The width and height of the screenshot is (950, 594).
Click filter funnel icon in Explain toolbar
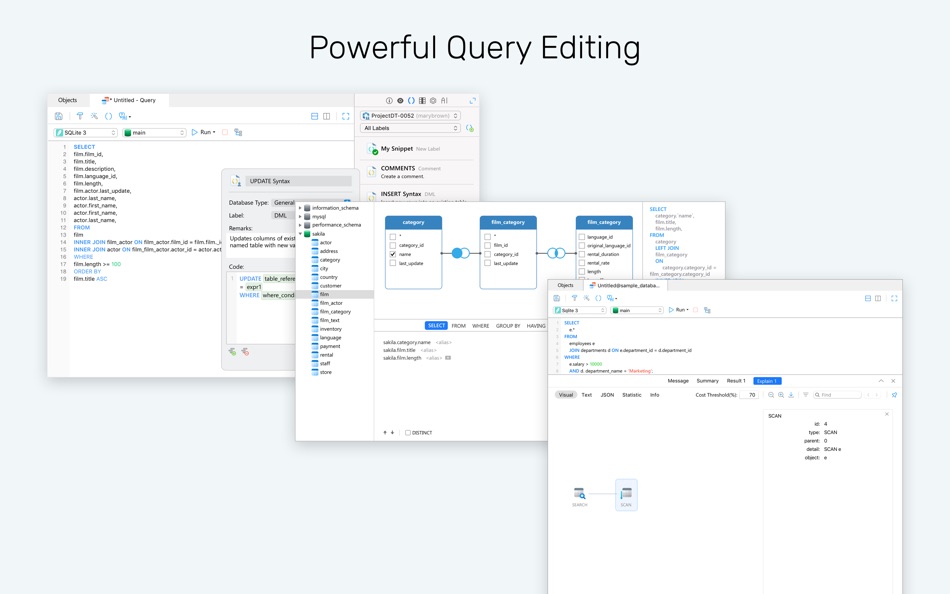tap(805, 395)
